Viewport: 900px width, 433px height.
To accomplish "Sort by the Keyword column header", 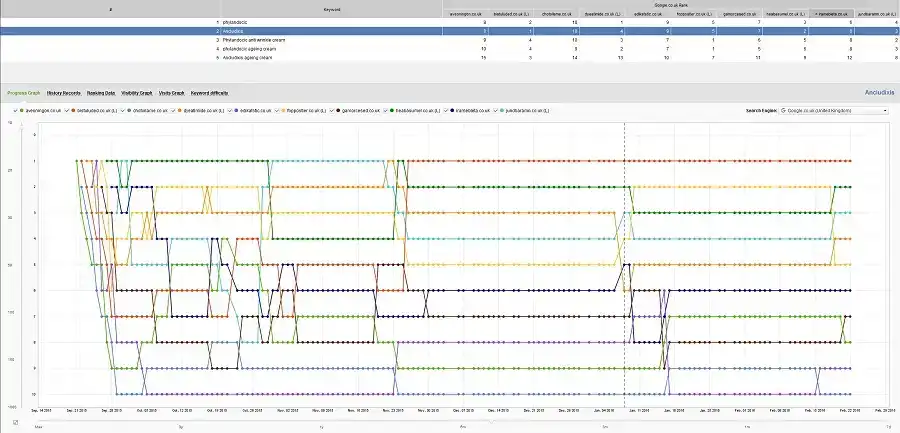I will [332, 9].
